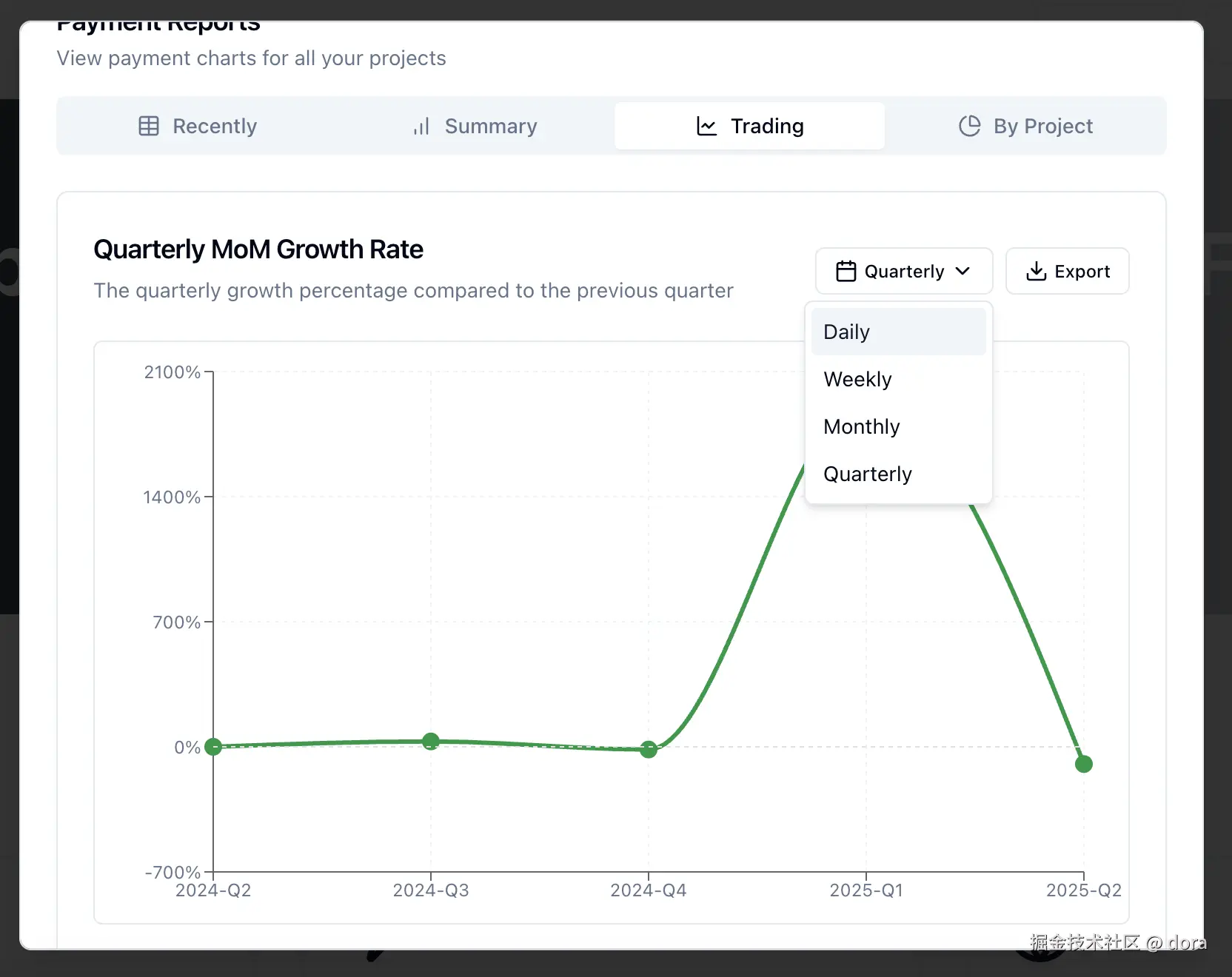Click the table grid icon beside Recently
The width and height of the screenshot is (1232, 977).
(149, 126)
